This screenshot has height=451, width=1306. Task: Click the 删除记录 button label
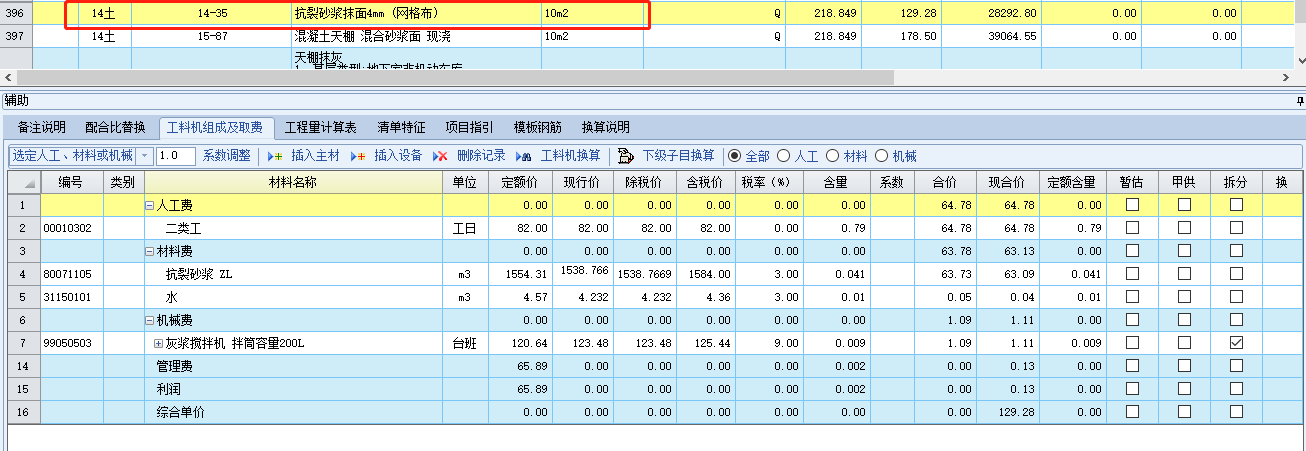point(481,156)
